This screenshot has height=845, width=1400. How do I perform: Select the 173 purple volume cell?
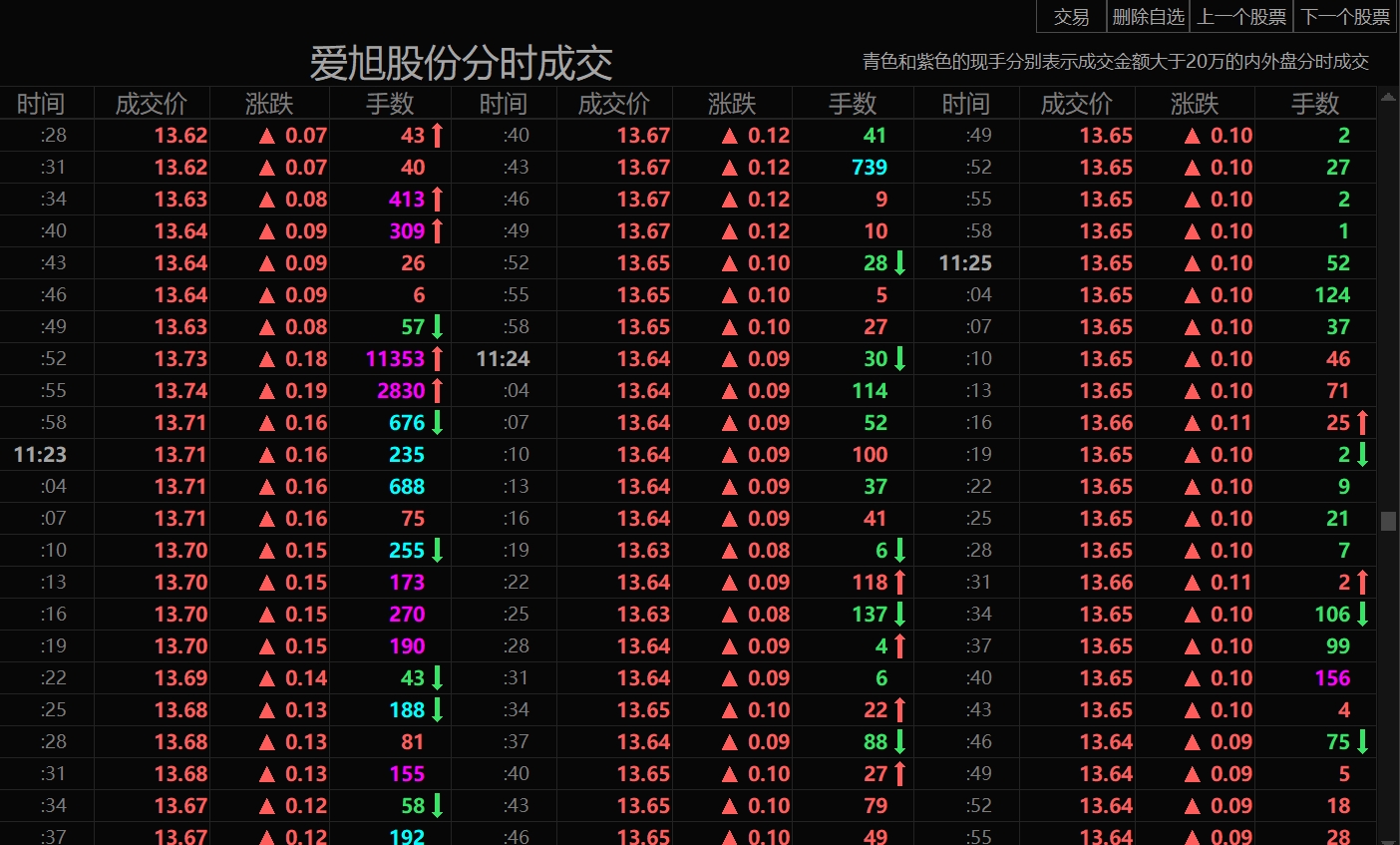pyautogui.click(x=407, y=583)
